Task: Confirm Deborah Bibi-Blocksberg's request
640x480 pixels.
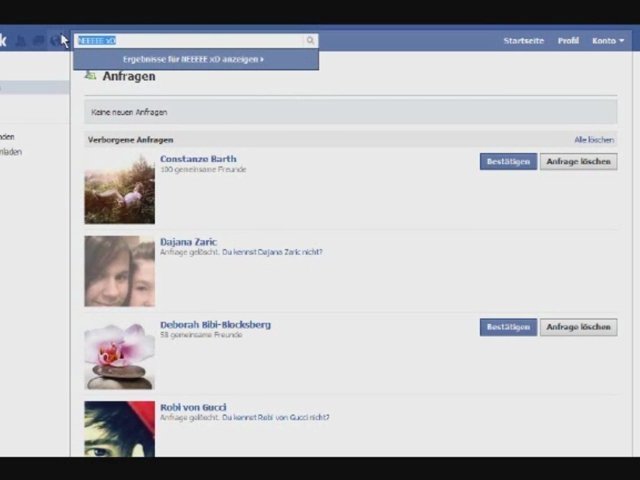Action: (508, 327)
